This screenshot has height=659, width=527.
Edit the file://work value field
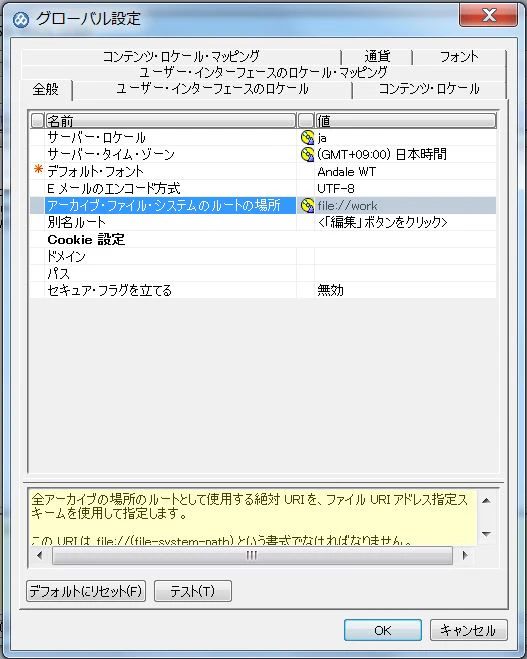click(406, 205)
